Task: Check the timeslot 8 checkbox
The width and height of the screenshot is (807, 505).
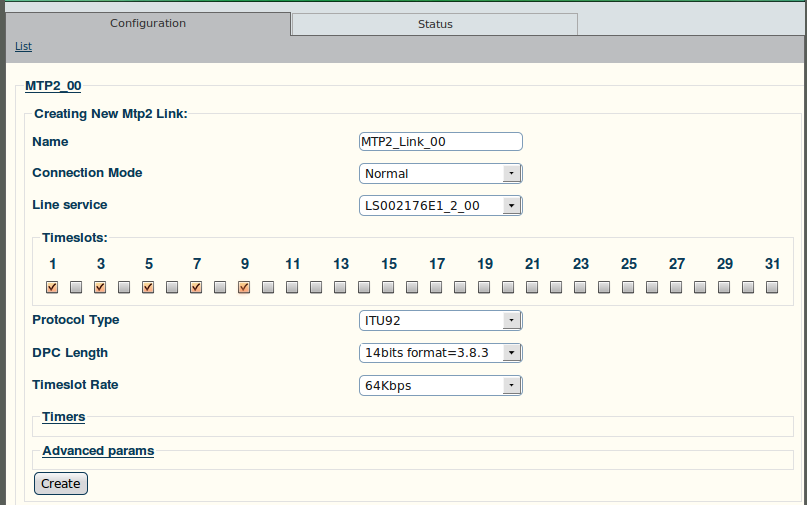Action: point(220,287)
